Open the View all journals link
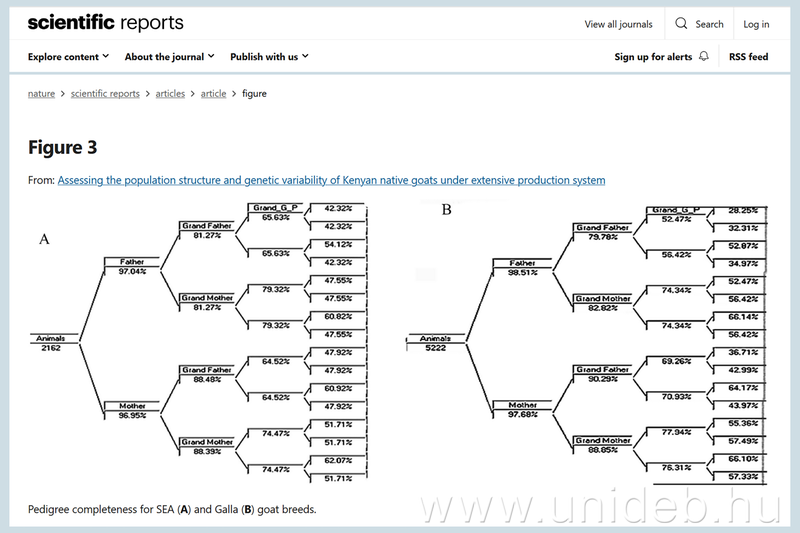Image resolution: width=800 pixels, height=533 pixels. [x=618, y=24]
